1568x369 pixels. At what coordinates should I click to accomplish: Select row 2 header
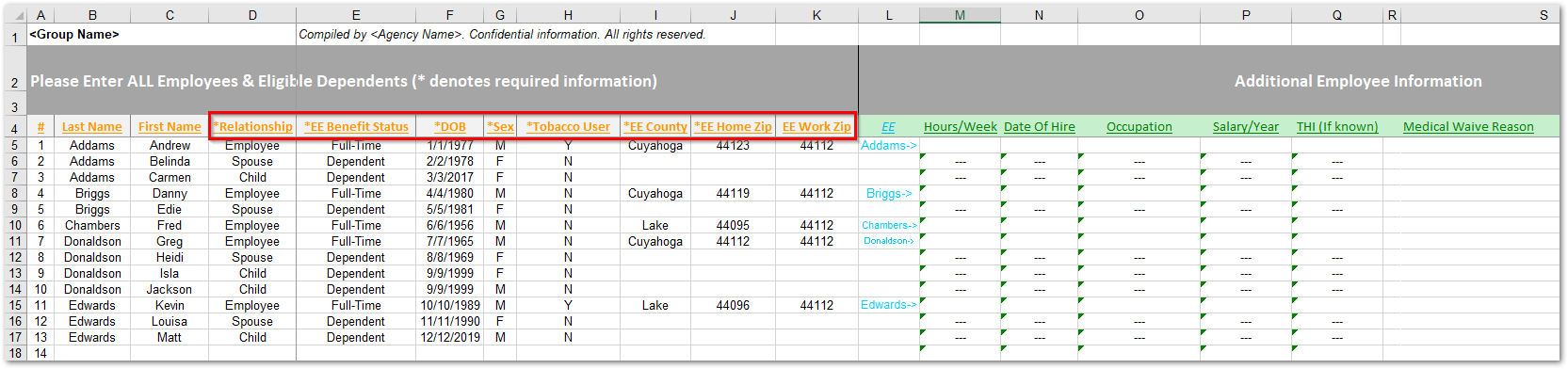click(x=16, y=82)
